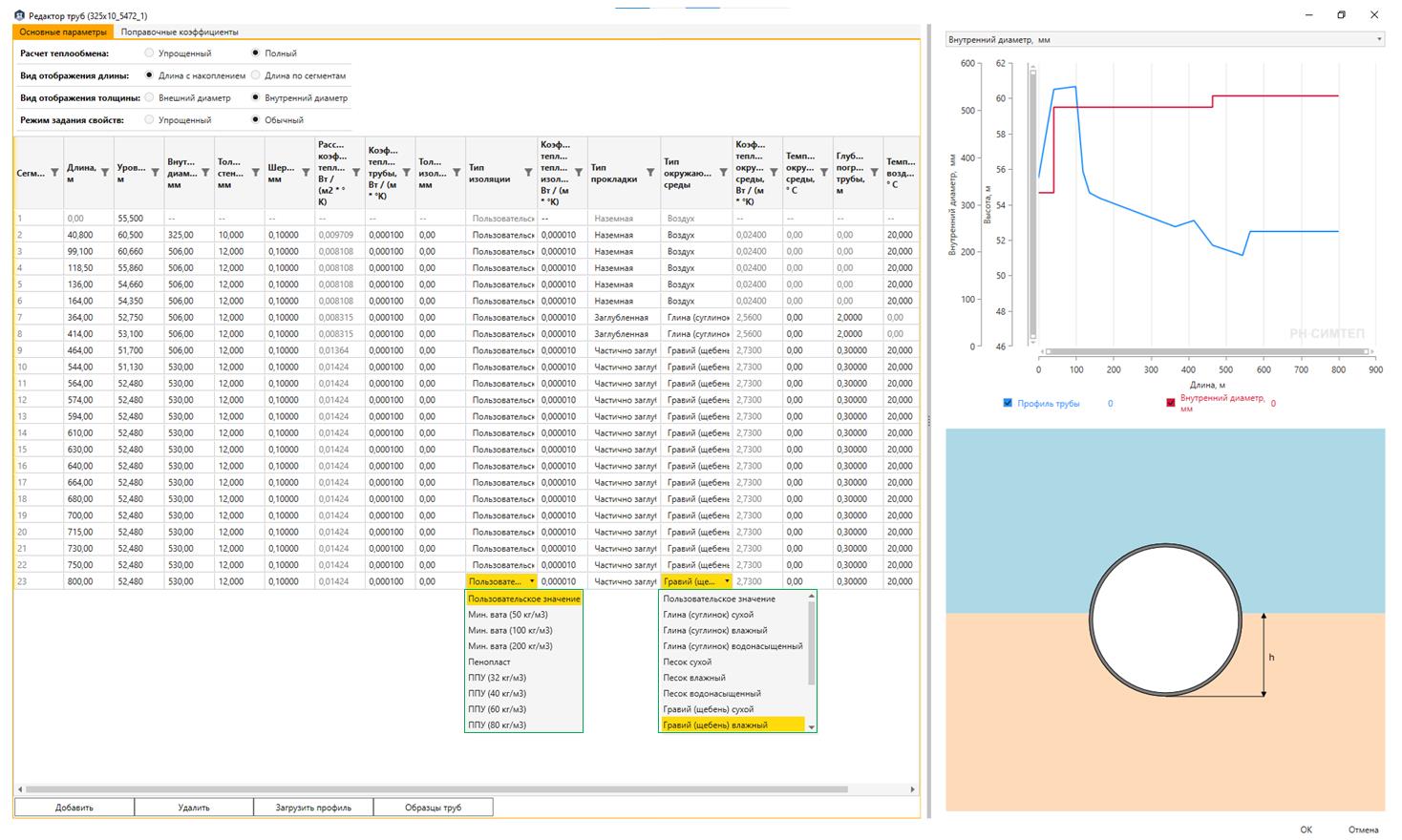Select Длина по сегментам radio option
This screenshot has width=1402, height=840.
click(255, 74)
